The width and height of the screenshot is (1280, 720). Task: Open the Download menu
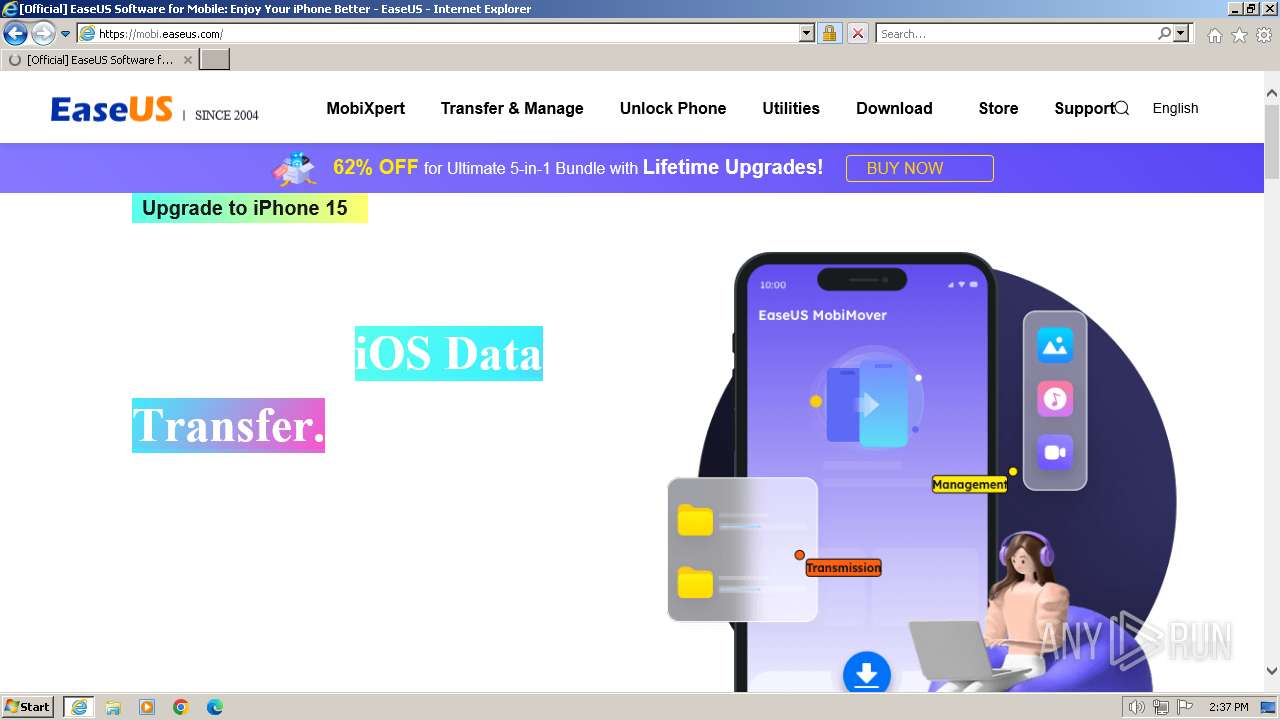(x=894, y=108)
